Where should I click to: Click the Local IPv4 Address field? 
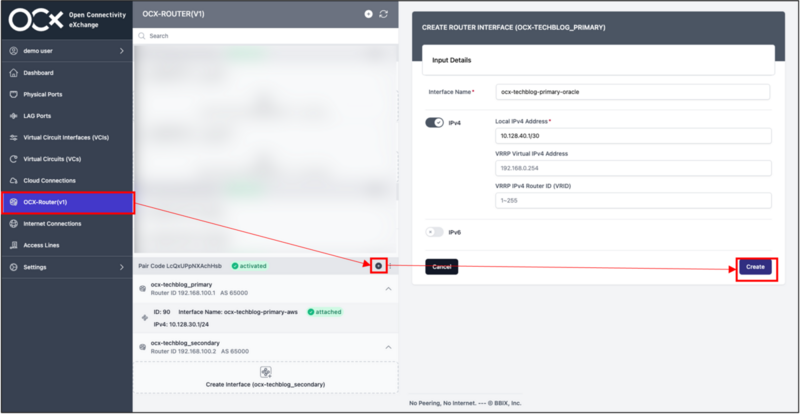pyautogui.click(x=633, y=136)
